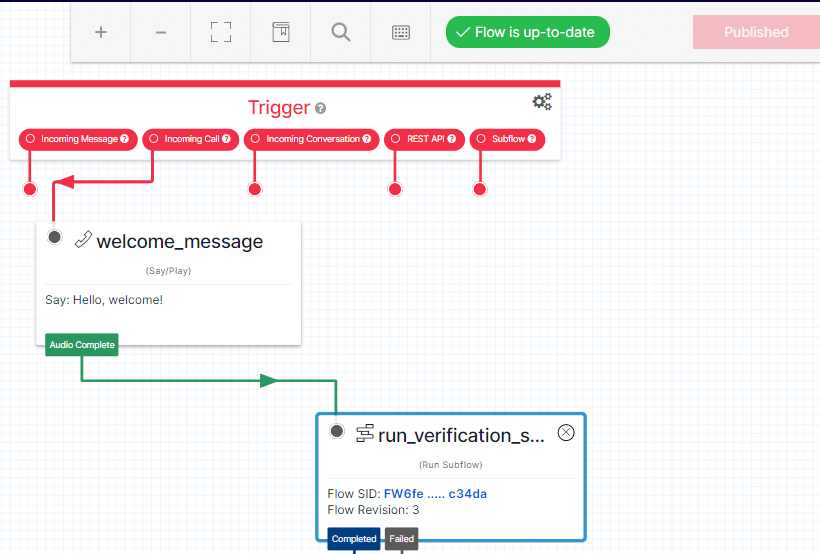Open the search magnifier tool
This screenshot has width=820, height=554.
coord(341,32)
